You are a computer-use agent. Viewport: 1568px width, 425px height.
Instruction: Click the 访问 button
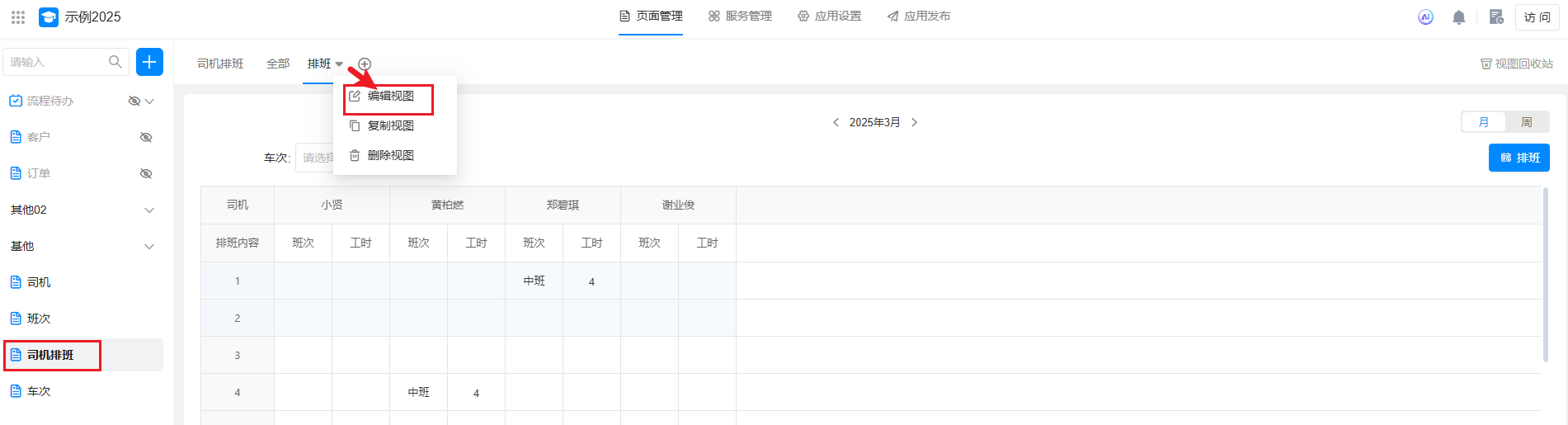(1537, 17)
